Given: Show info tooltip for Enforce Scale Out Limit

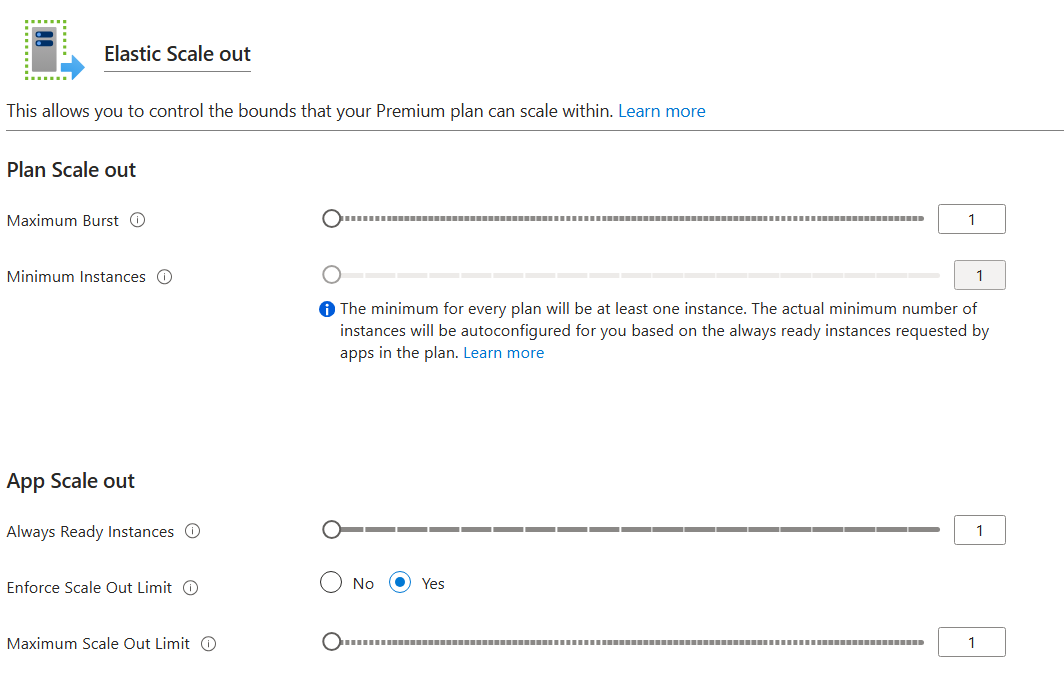Looking at the screenshot, I should (191, 588).
